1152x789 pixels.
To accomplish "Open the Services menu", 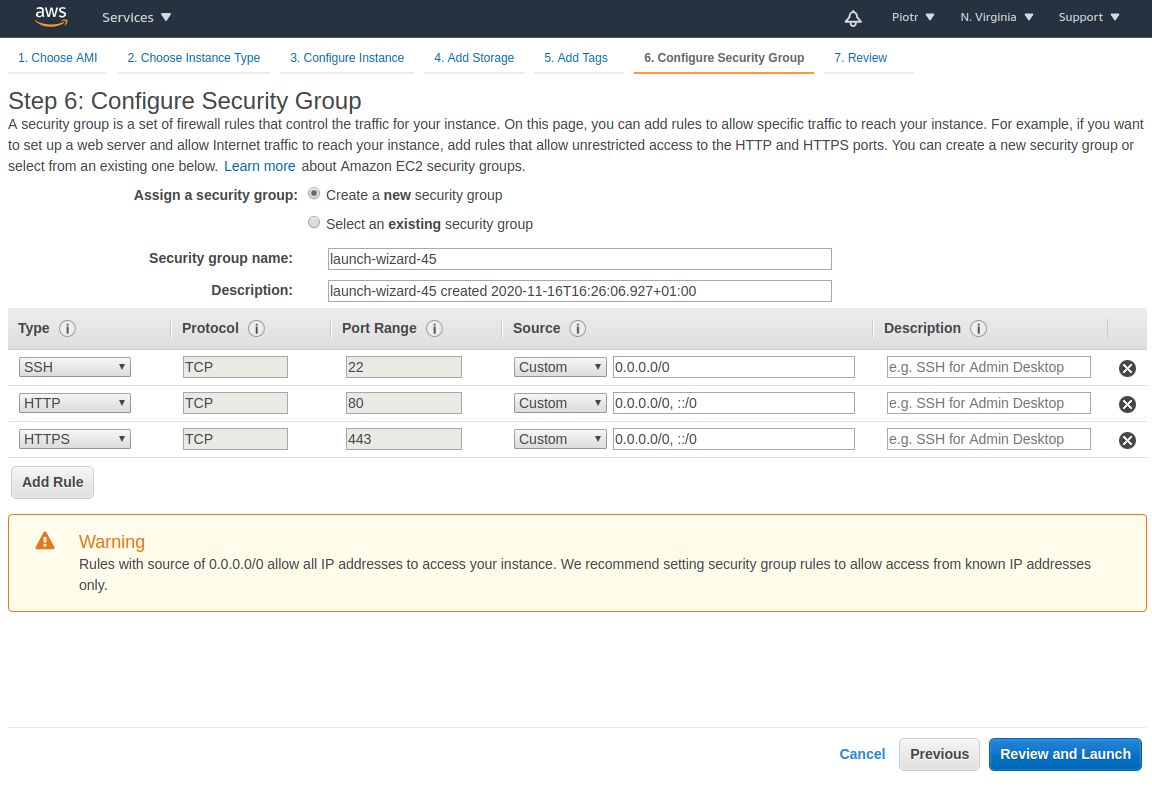I will (137, 17).
